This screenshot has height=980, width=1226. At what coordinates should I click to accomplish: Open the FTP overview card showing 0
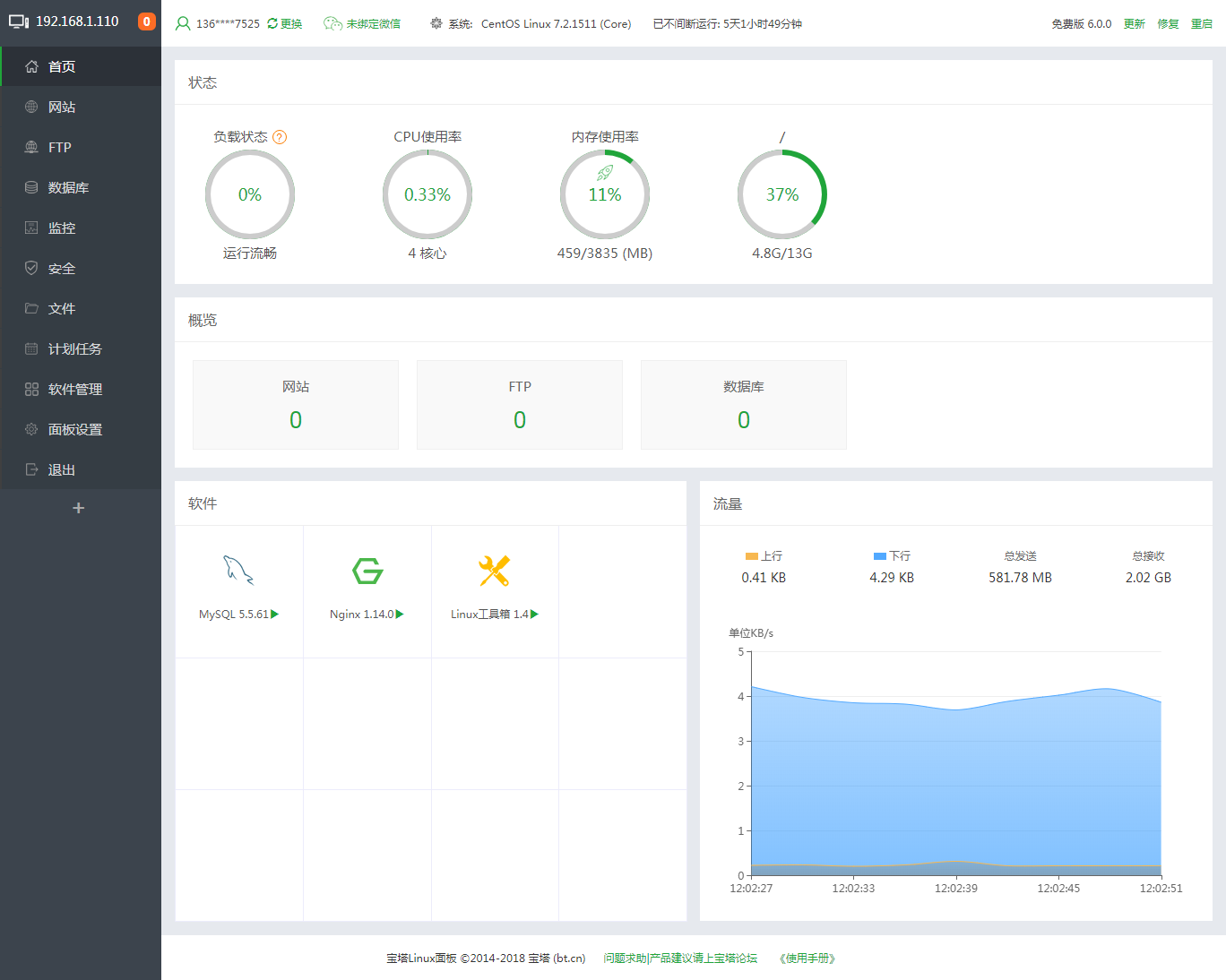(520, 405)
